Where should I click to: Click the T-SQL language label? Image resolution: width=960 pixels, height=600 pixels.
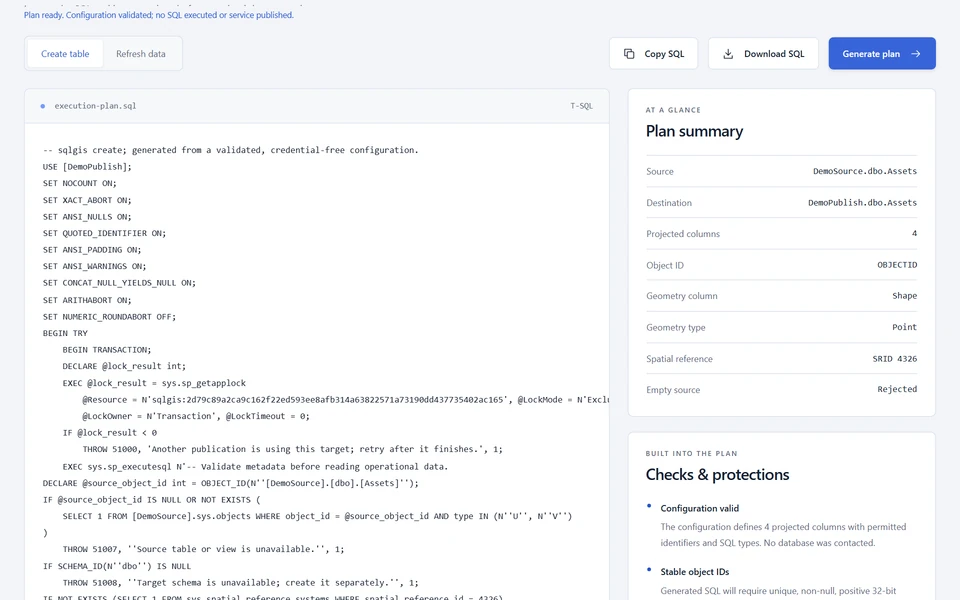tap(582, 106)
